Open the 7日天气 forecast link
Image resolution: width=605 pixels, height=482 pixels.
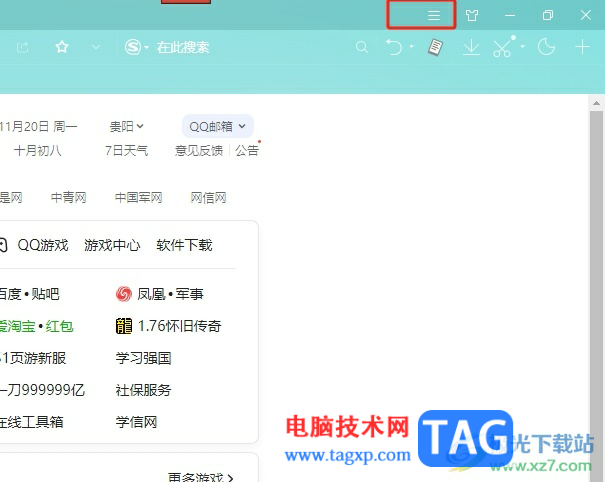tap(127, 150)
